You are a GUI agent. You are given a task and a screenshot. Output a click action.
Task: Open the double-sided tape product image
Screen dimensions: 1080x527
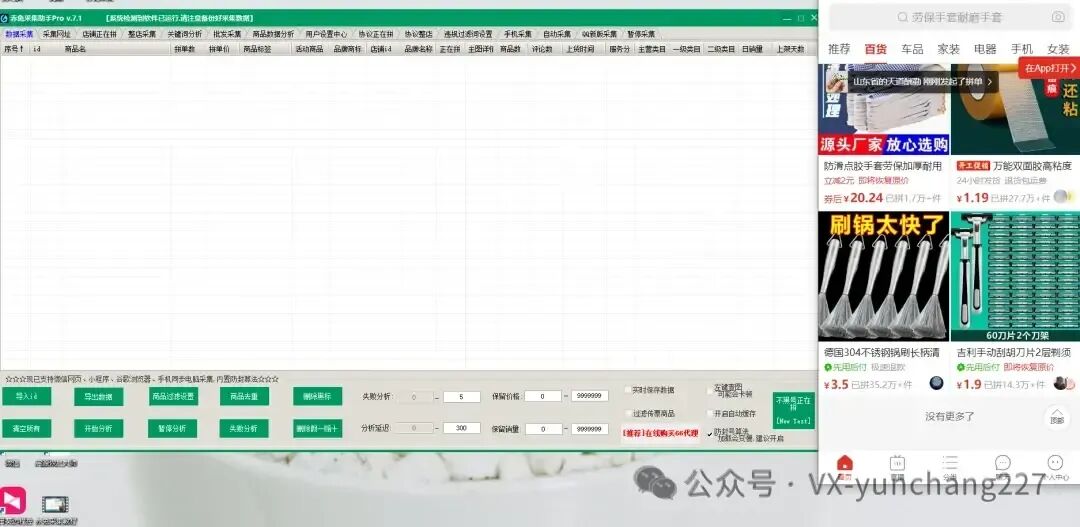pyautogui.click(x=1015, y=110)
